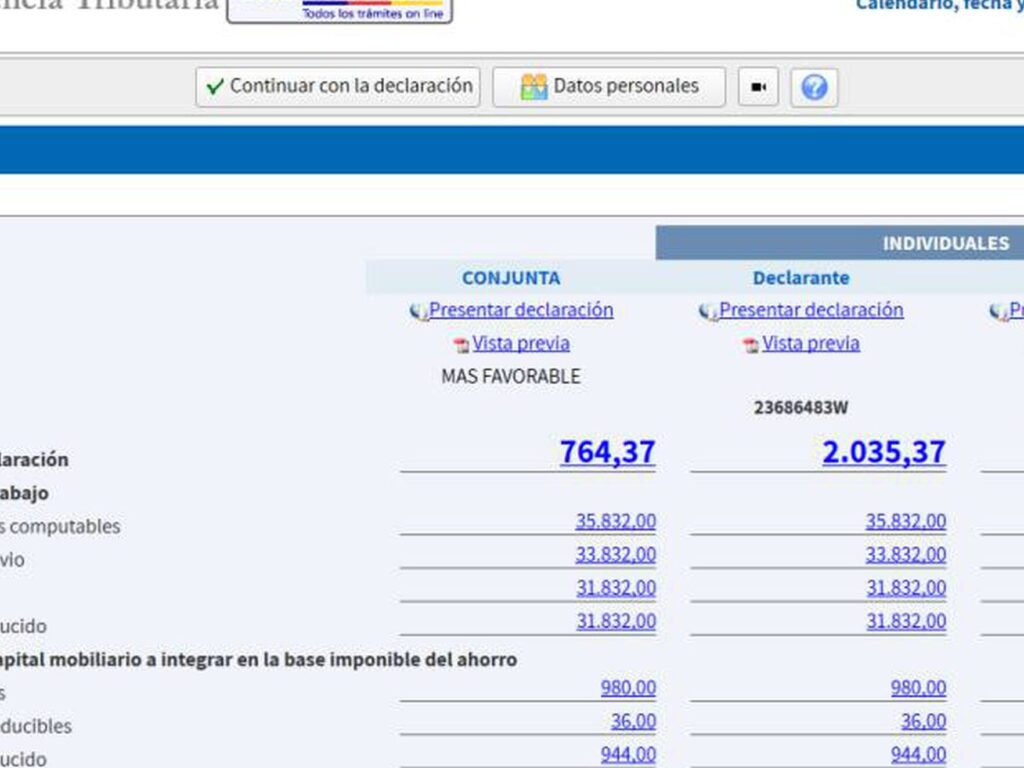Open Presentar declaración link under CONJUNTA

(x=521, y=310)
